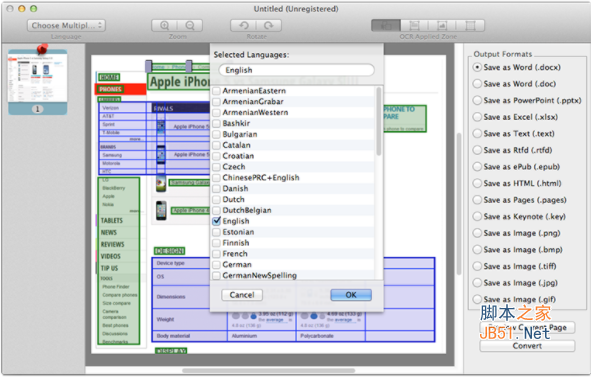The height and width of the screenshot is (377, 591).
Task: Select Save as Word (.docx) option
Action: 477,67
